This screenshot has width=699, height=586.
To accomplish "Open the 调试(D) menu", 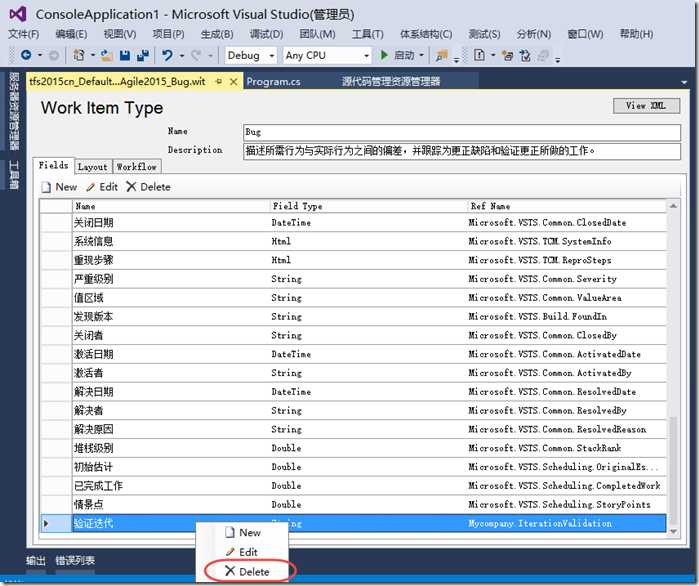I will (x=266, y=34).
